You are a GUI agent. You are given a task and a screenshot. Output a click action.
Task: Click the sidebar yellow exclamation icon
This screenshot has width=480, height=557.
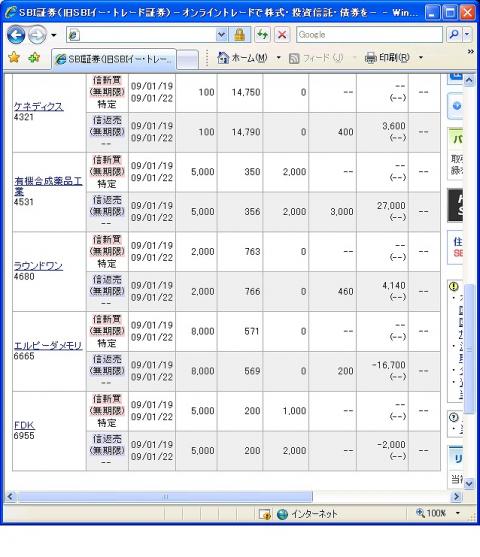tap(454, 286)
